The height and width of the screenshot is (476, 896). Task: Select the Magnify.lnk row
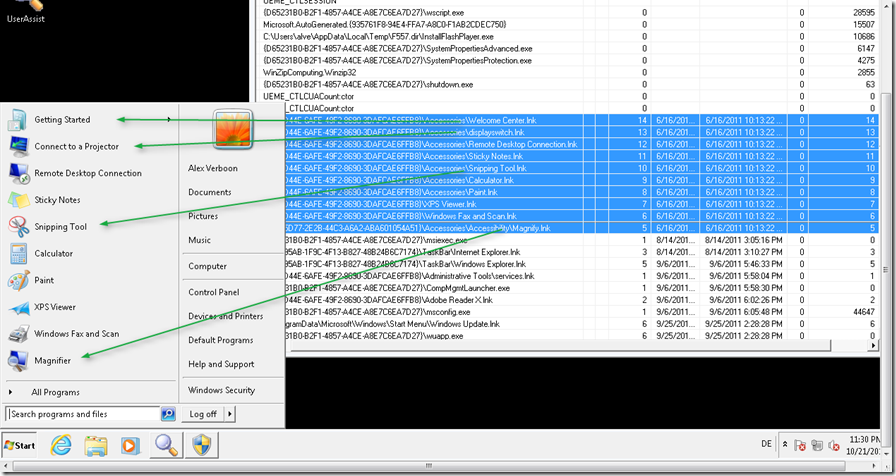pos(581,229)
